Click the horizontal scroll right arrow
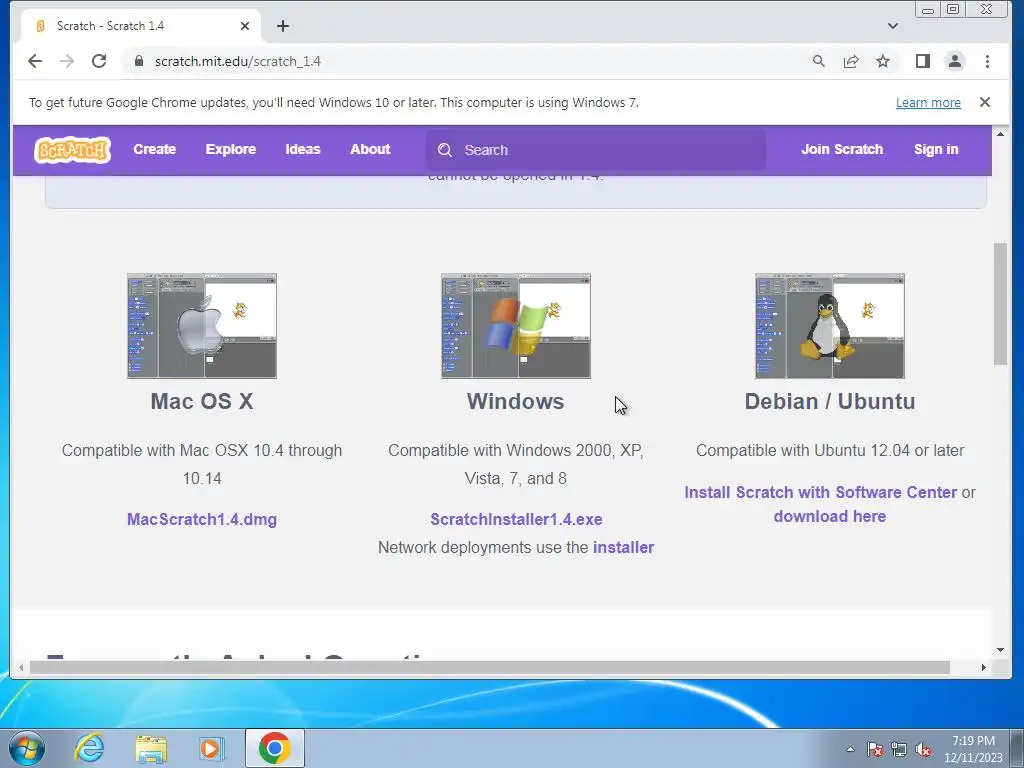The height and width of the screenshot is (768, 1024). point(984,667)
